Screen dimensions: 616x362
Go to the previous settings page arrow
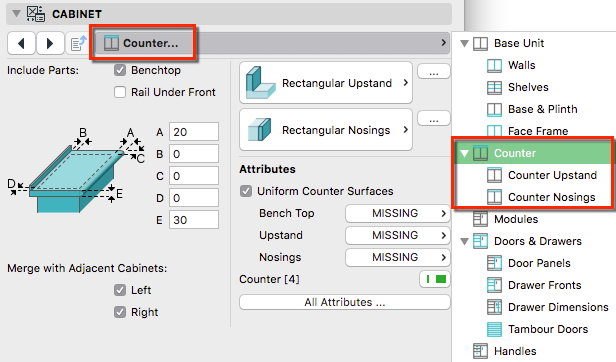point(21,43)
